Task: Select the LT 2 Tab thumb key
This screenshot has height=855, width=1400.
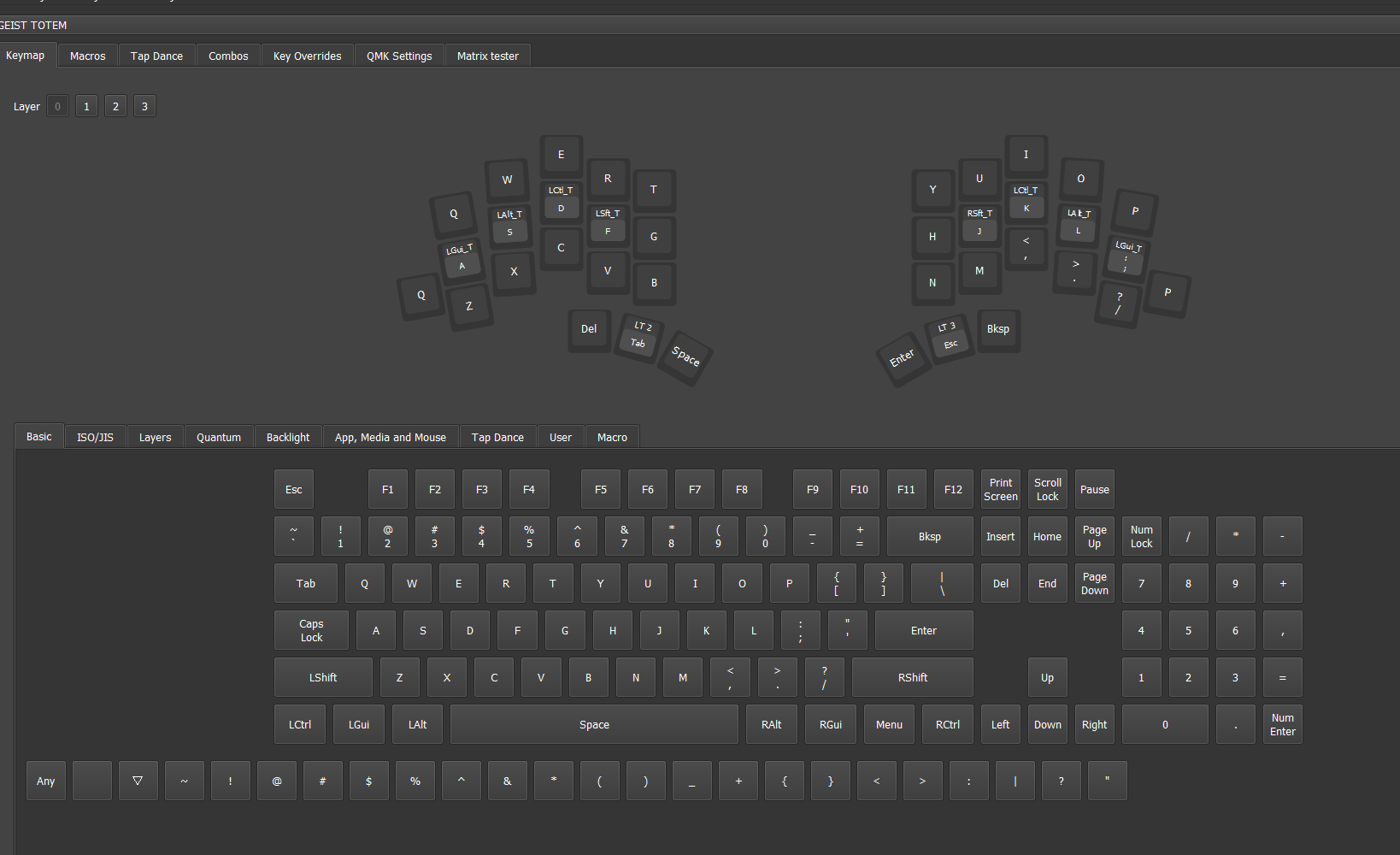Action: (639, 336)
